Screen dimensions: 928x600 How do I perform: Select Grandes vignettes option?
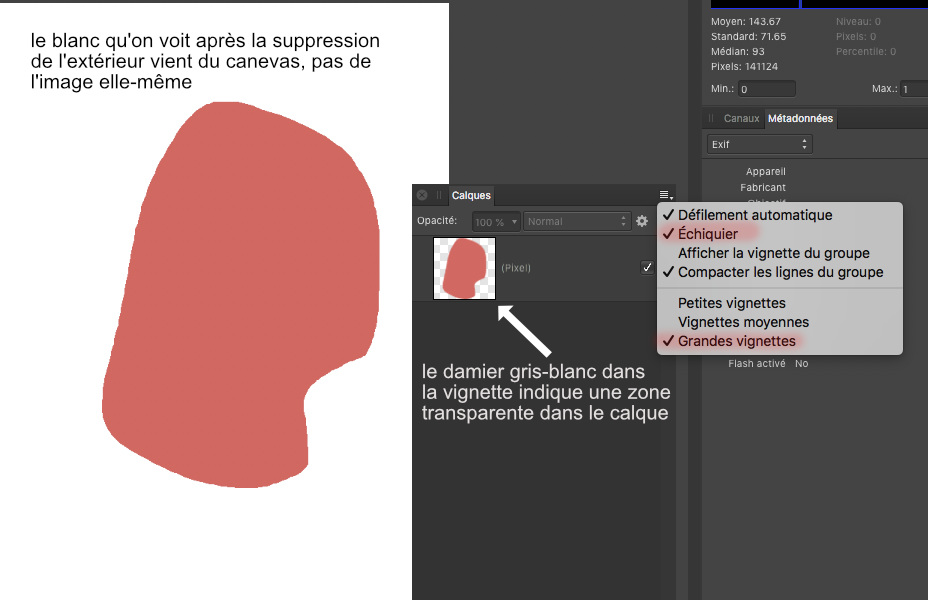779,341
